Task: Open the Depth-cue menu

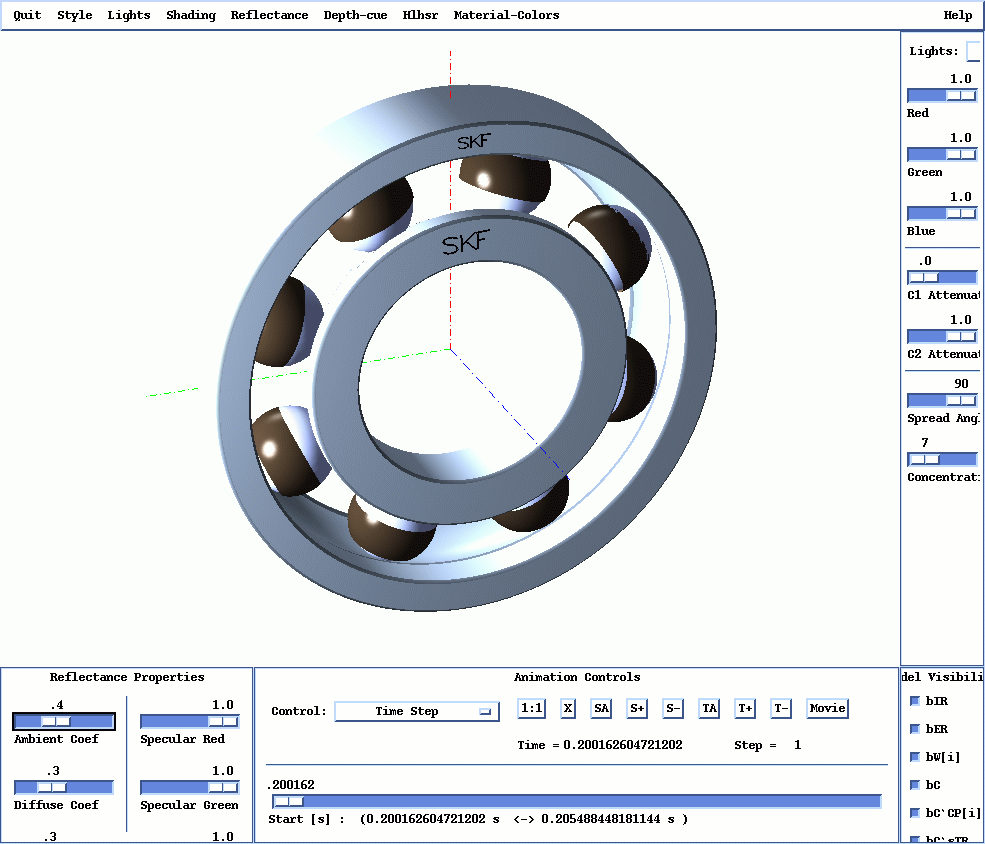Action: 355,15
